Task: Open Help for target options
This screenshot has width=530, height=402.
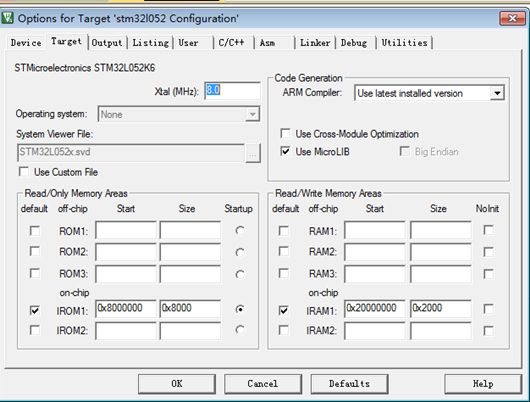Action: (x=483, y=384)
